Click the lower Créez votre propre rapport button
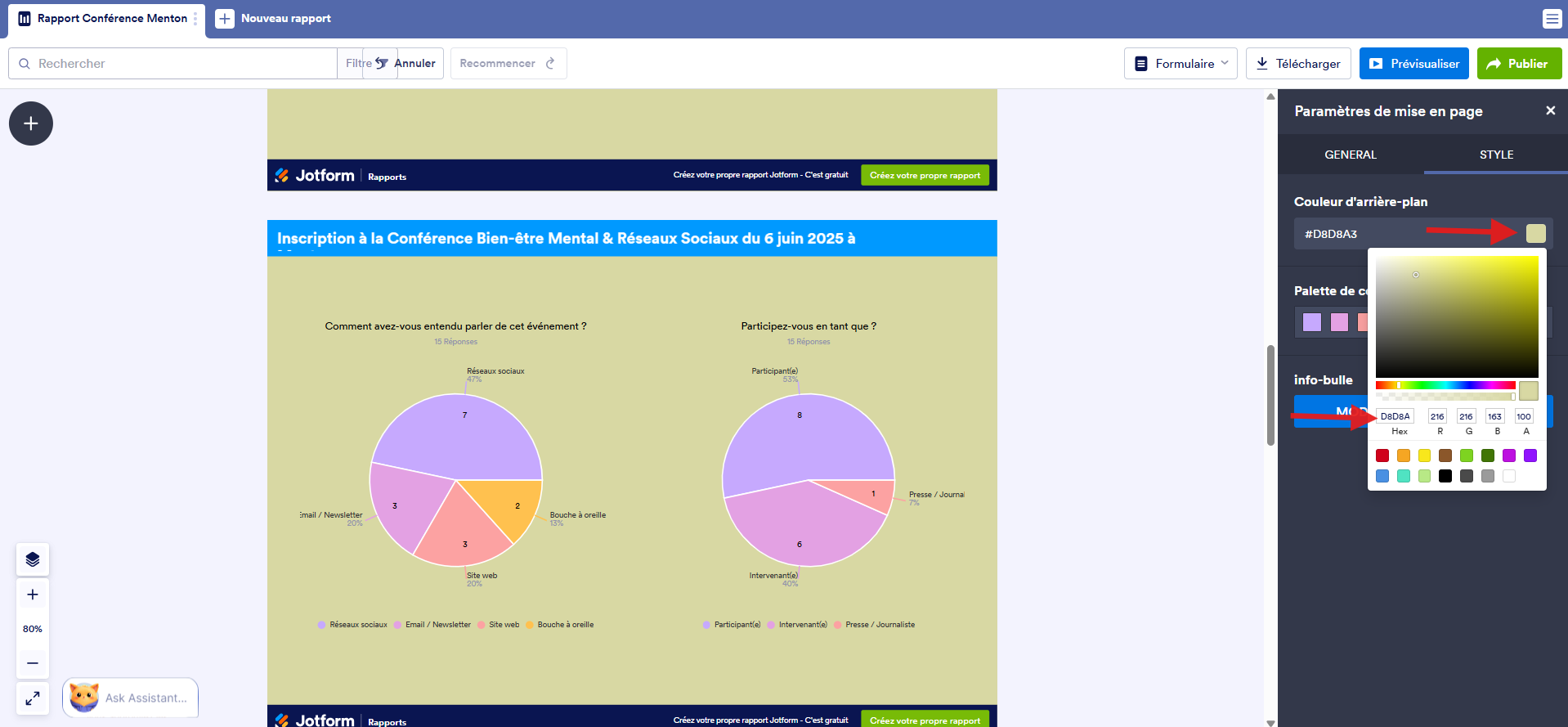1568x727 pixels. [x=925, y=720]
